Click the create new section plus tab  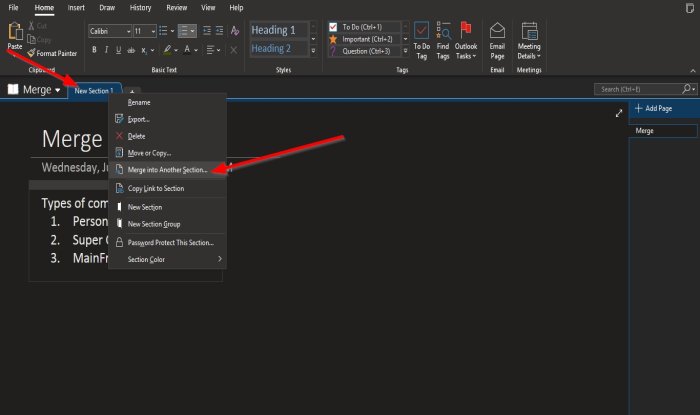132,91
